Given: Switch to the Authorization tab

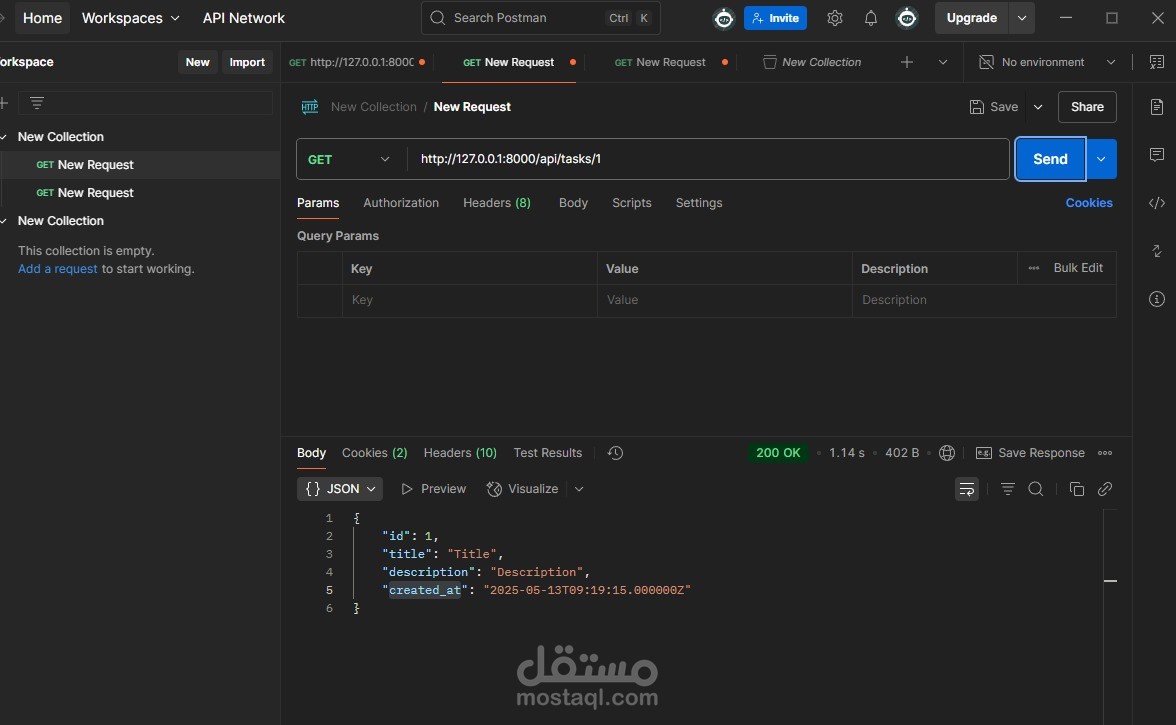Looking at the screenshot, I should point(400,202).
